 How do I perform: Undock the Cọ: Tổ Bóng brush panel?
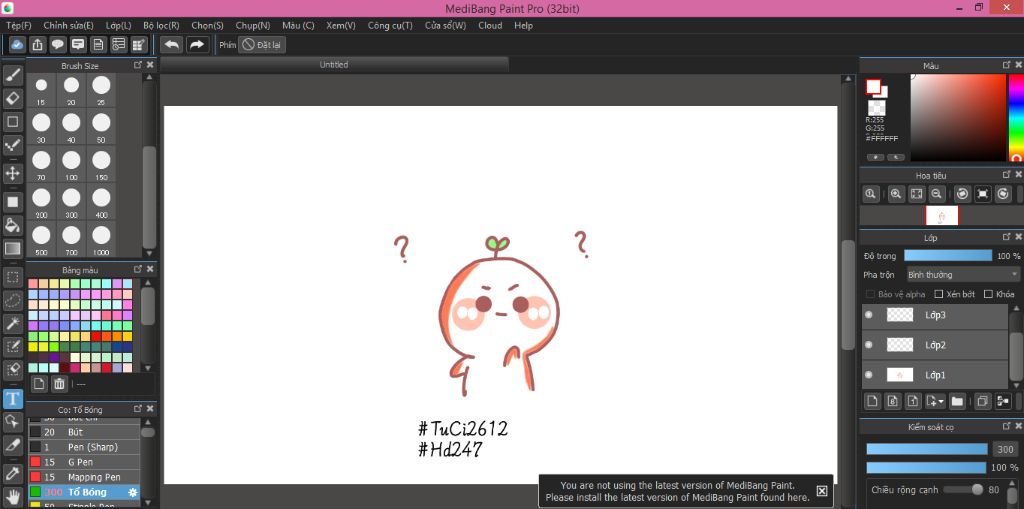click(138, 408)
